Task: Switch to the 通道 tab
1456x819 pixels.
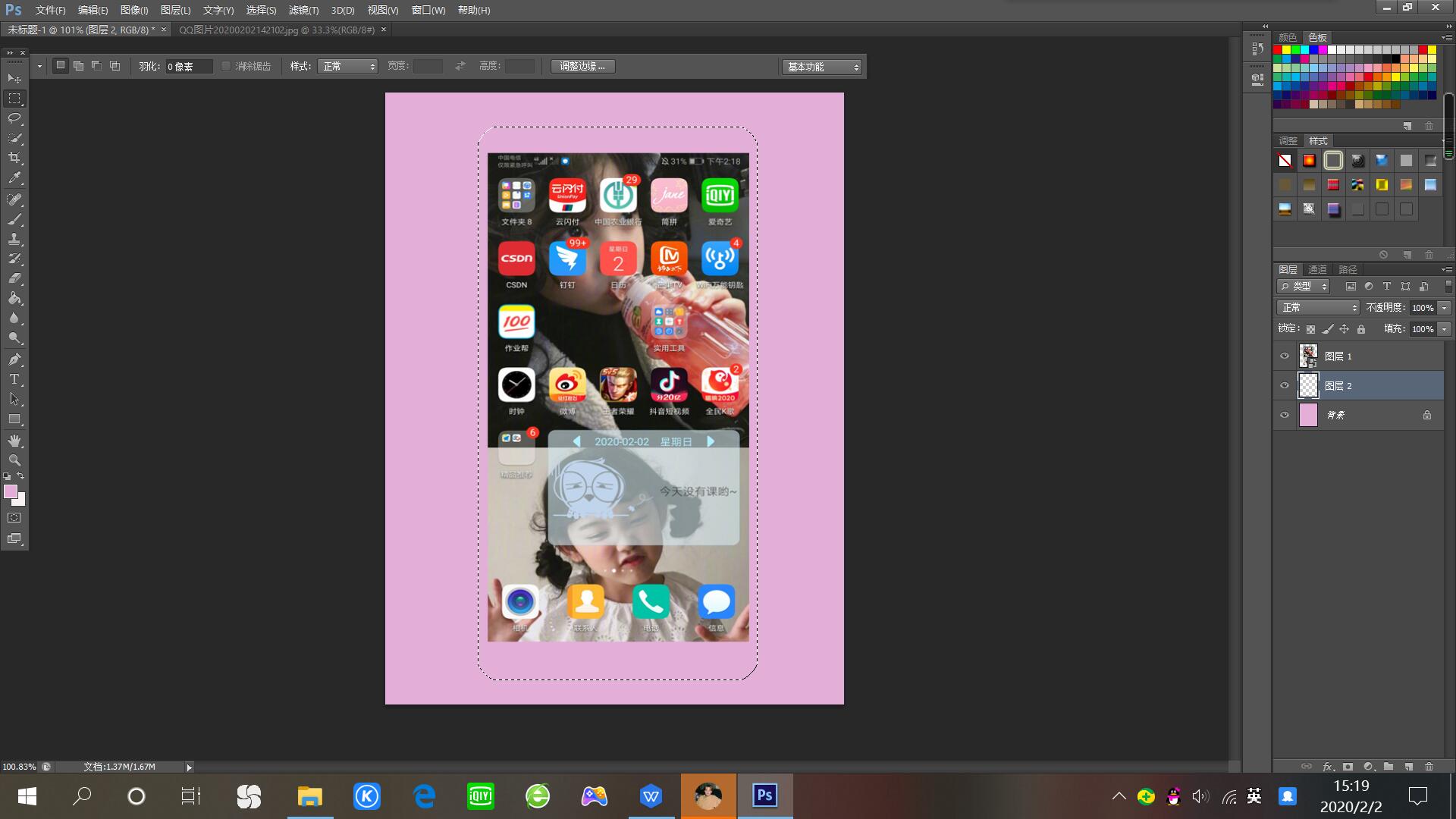Action: coord(1317,269)
